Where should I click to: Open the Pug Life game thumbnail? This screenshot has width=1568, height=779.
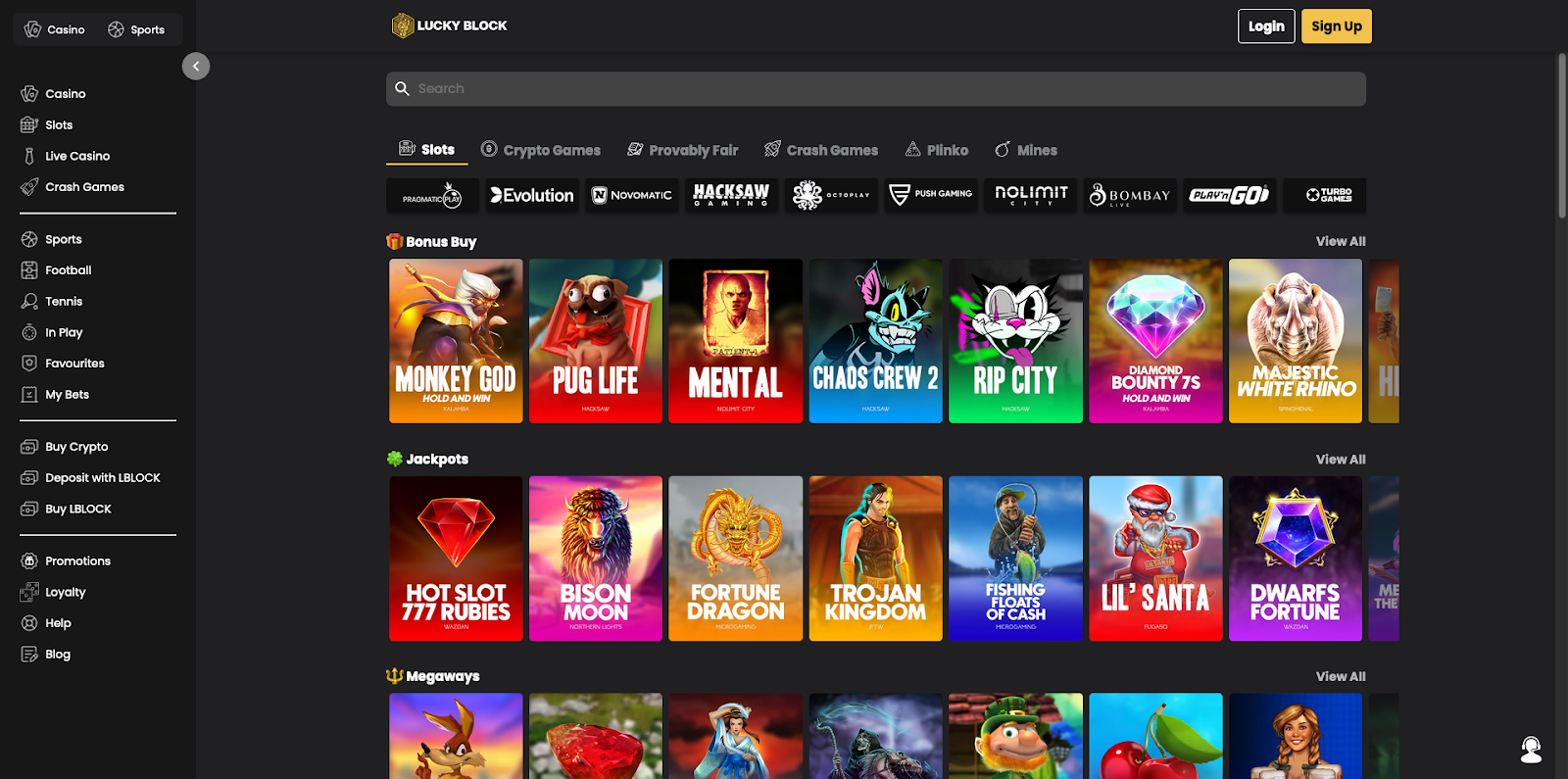pyautogui.click(x=596, y=341)
